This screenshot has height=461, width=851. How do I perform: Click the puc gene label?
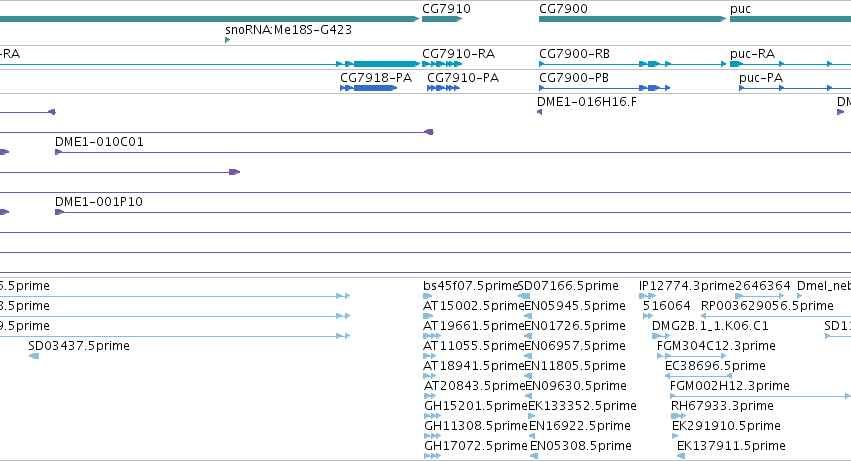point(740,9)
